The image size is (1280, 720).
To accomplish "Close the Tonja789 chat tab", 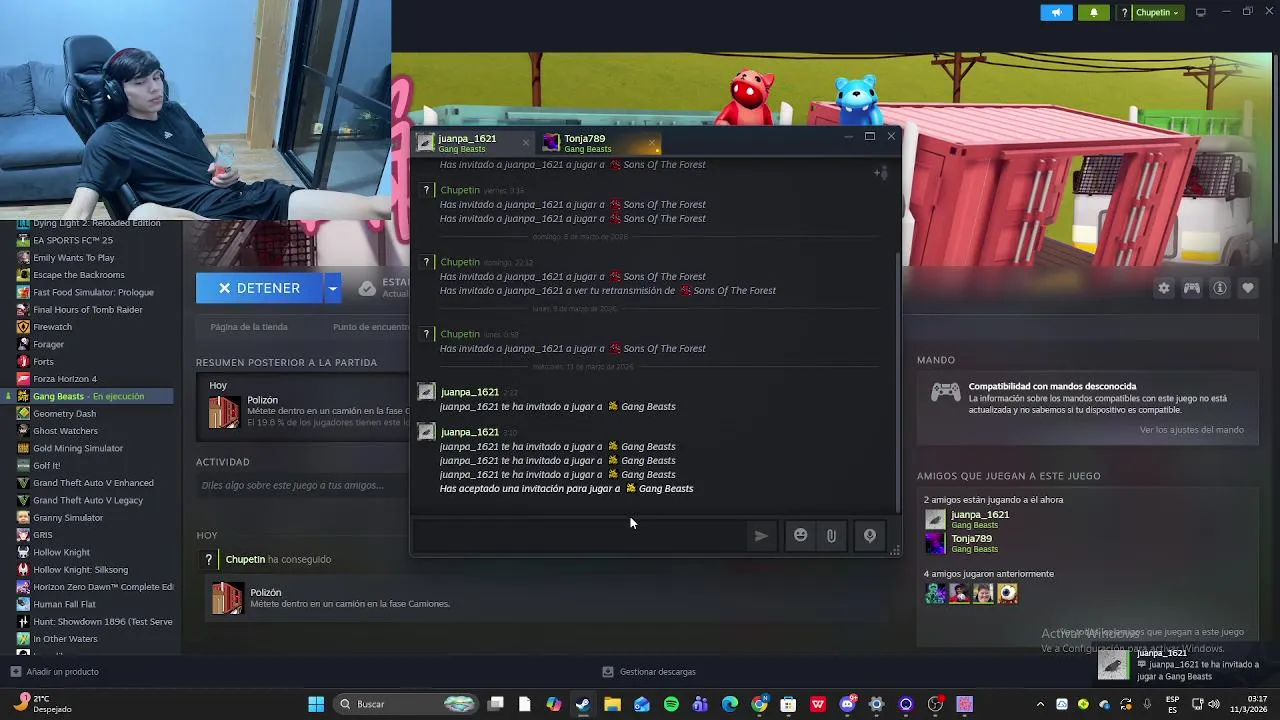I will [x=652, y=143].
